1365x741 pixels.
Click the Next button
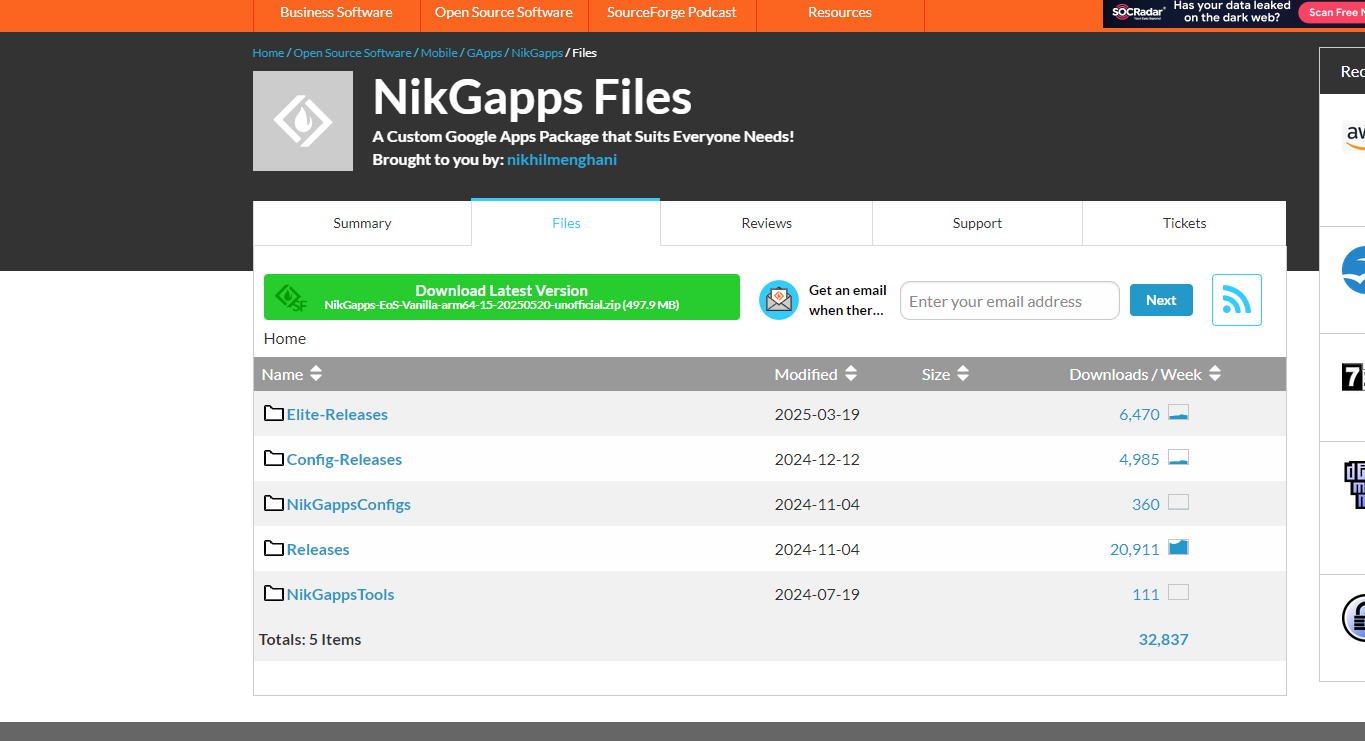[1161, 300]
